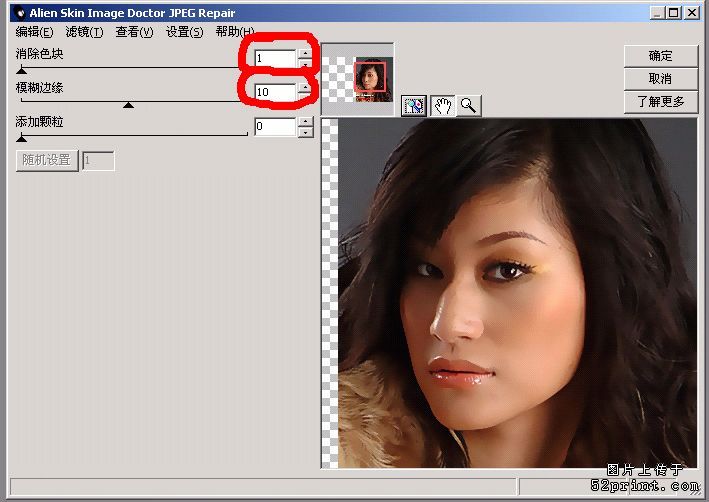Click the random seed number field
The image size is (709, 502).
[x=98, y=161]
